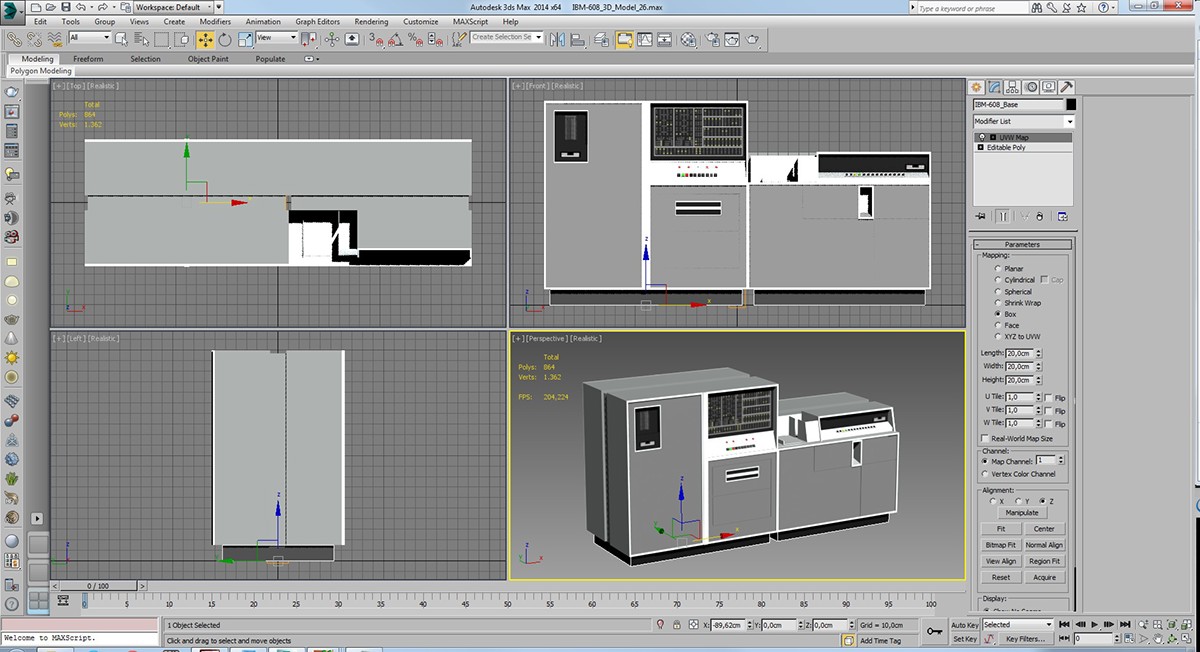Toggle the Percent Snap button
1200x652 pixels.
pyautogui.click(x=414, y=39)
